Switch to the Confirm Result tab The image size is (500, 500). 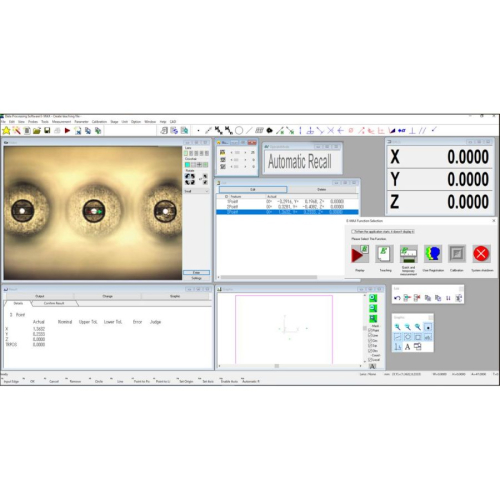click(x=54, y=303)
